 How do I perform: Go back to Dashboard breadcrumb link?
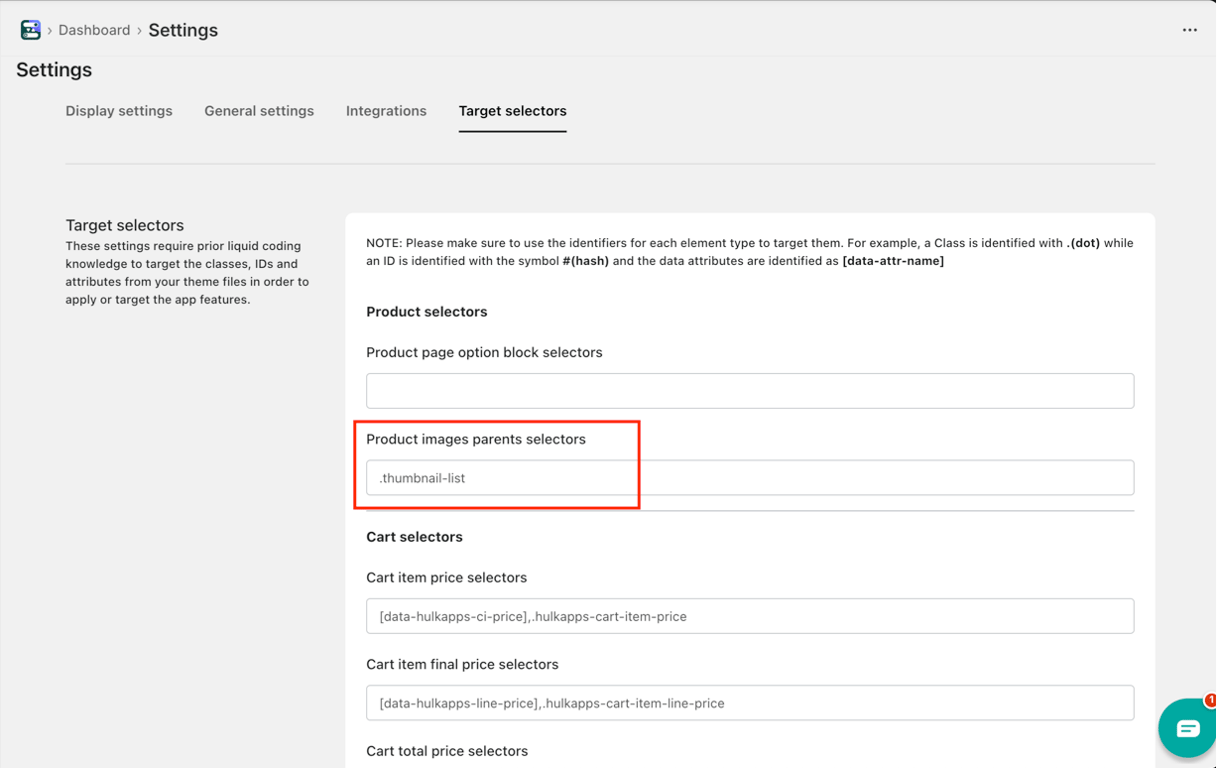tap(94, 30)
